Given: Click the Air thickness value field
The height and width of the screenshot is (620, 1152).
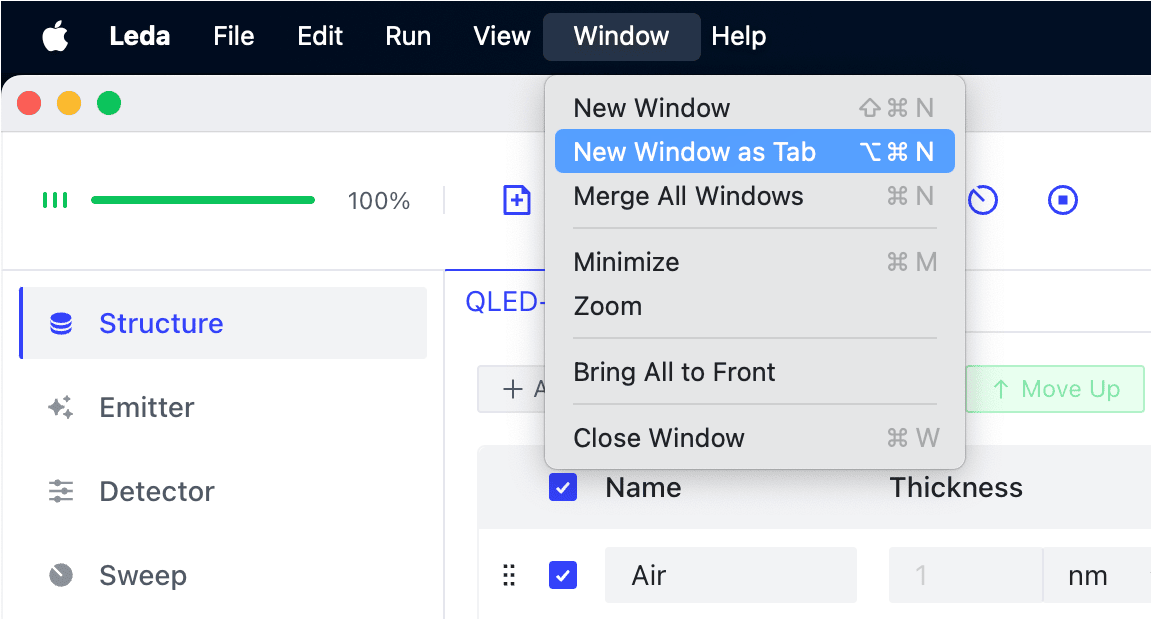Looking at the screenshot, I should point(965,574).
